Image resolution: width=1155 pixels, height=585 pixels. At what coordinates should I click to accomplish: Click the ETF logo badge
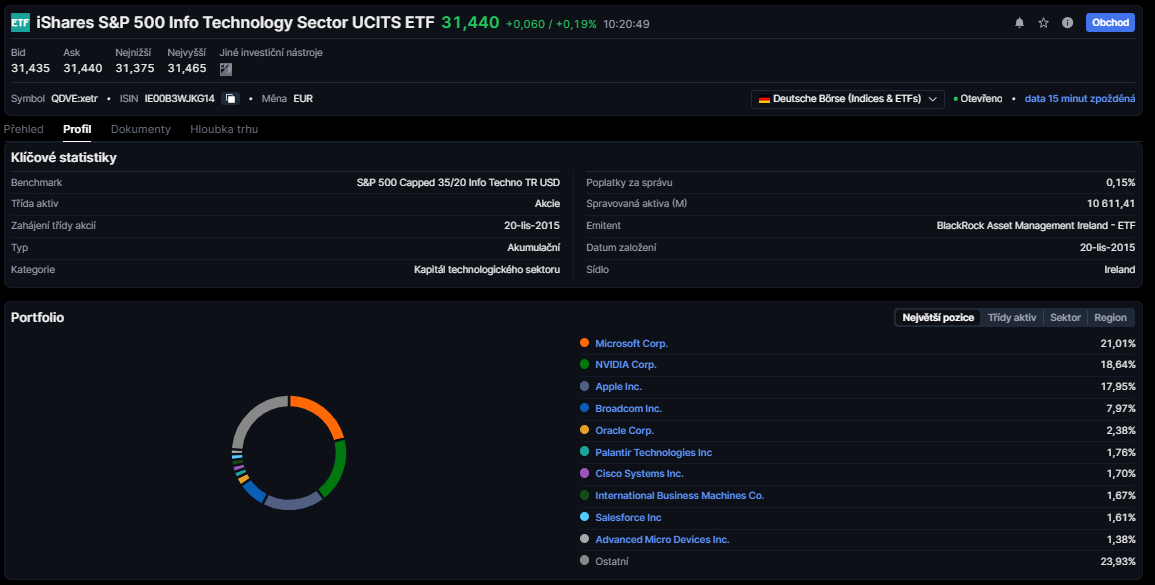pos(21,23)
